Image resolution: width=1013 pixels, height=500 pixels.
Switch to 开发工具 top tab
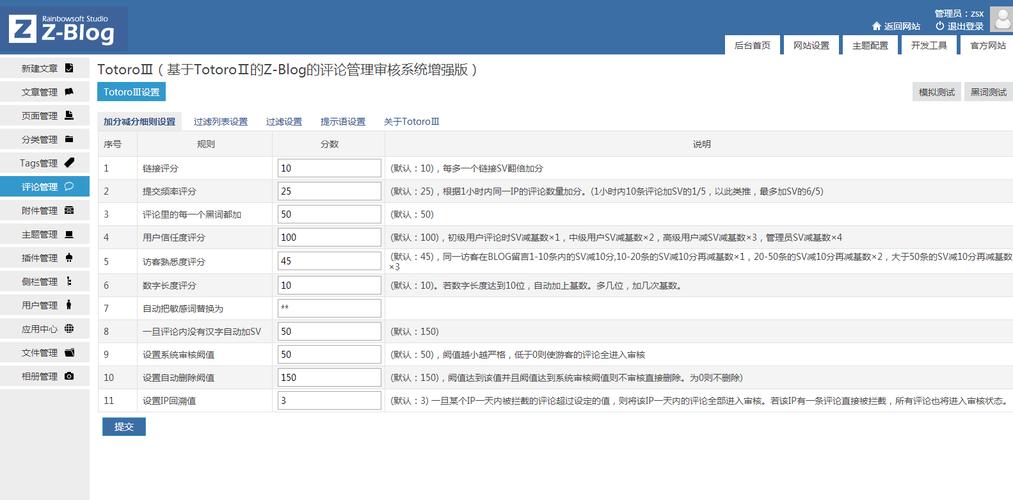[928, 45]
